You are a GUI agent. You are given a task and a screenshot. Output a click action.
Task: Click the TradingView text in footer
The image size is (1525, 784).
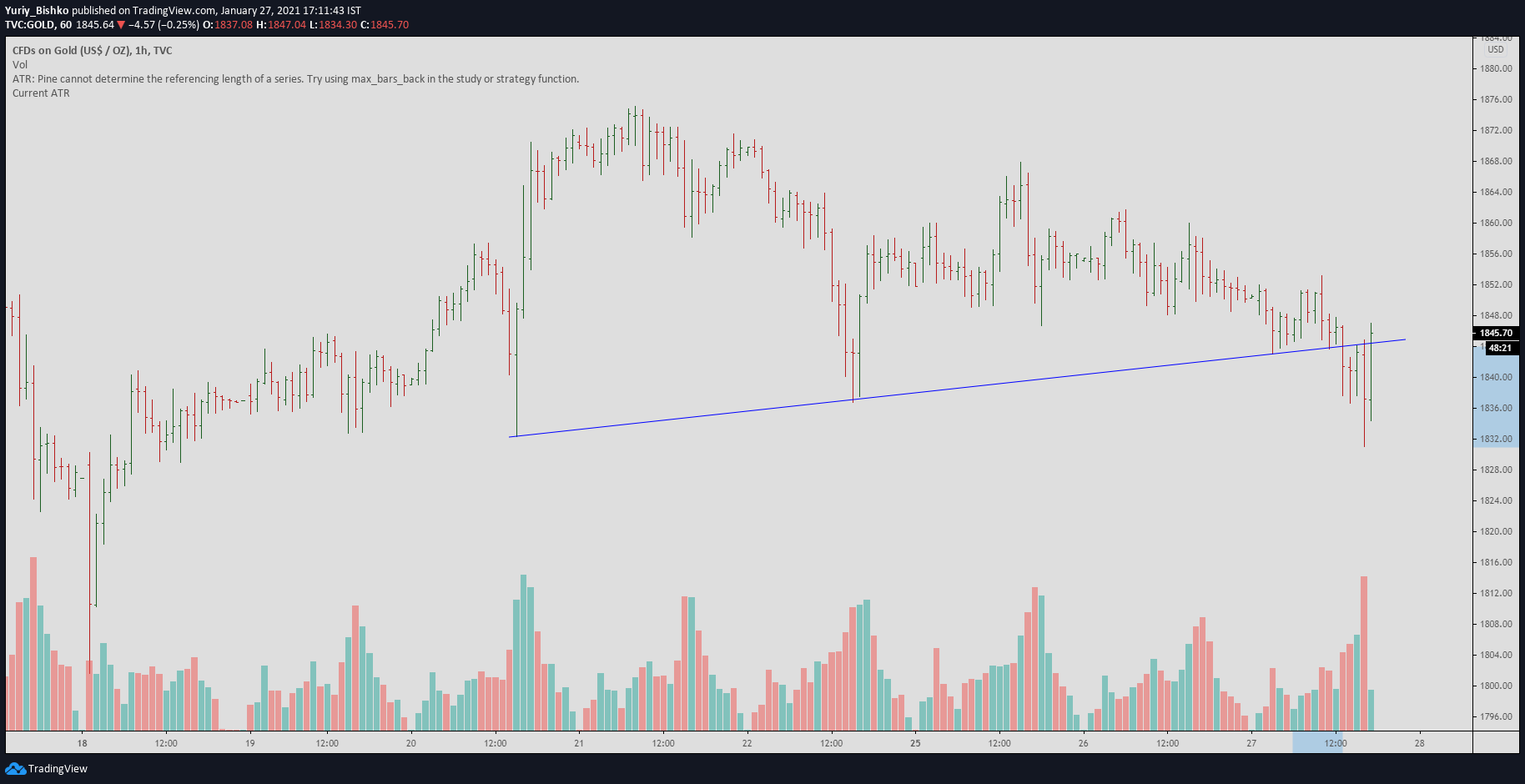tap(58, 769)
